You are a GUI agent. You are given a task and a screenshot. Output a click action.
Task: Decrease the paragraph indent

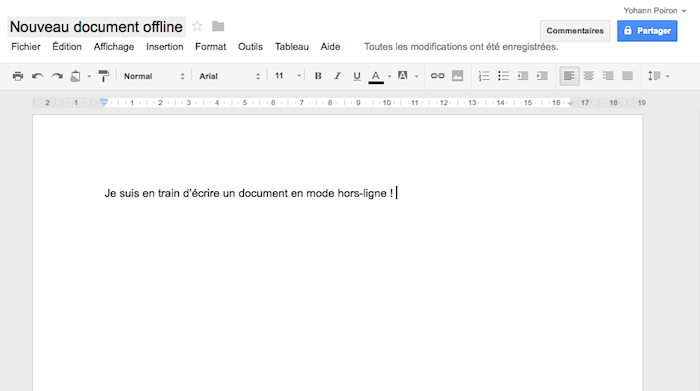point(523,76)
